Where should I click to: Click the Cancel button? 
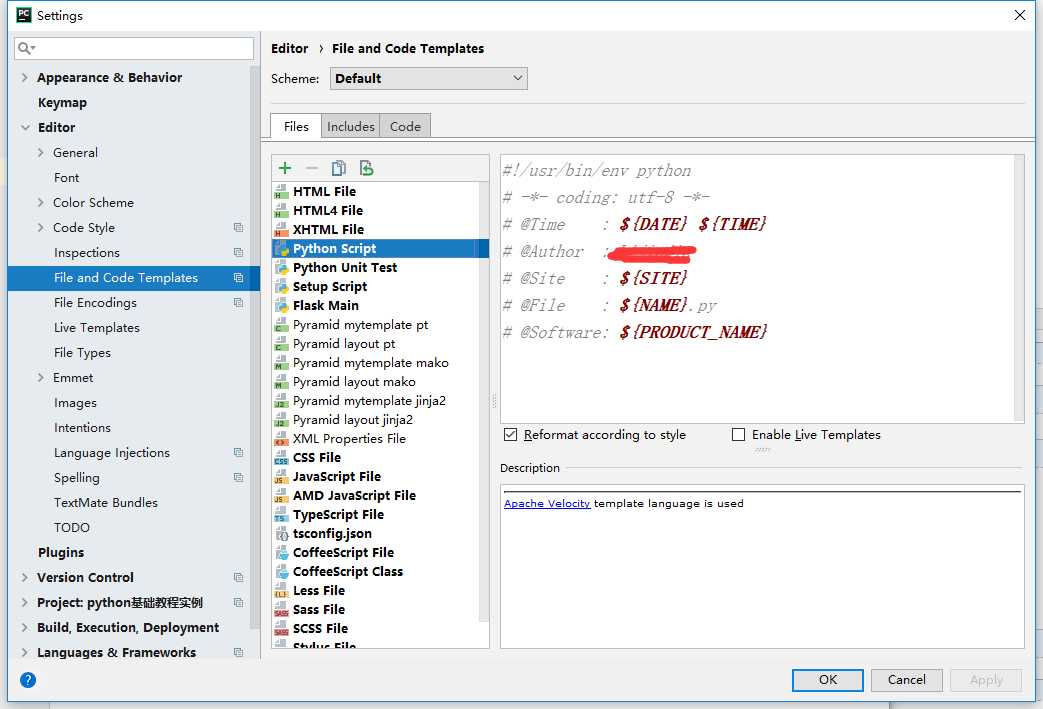pos(907,680)
